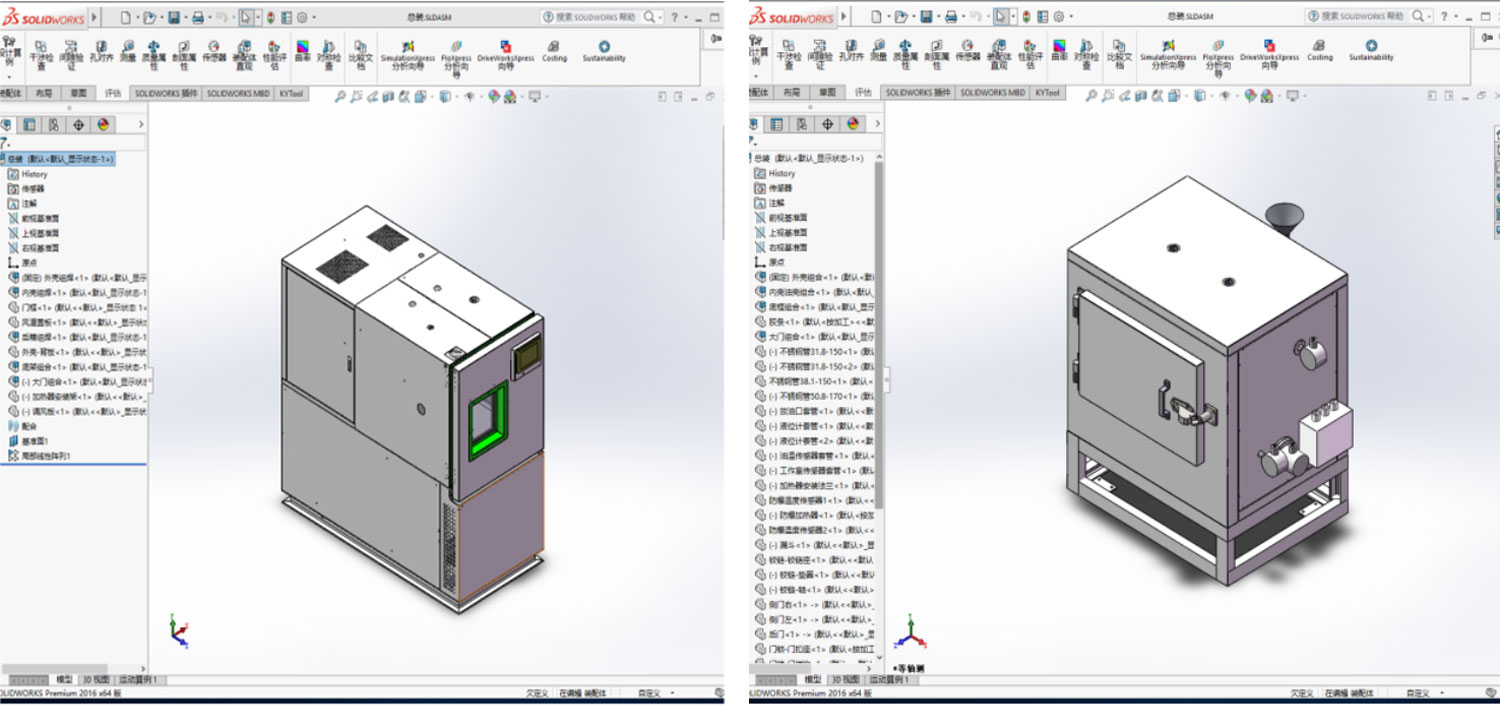Switch to the SOLIDWORKS MBD tab in the right window

pos(993,92)
